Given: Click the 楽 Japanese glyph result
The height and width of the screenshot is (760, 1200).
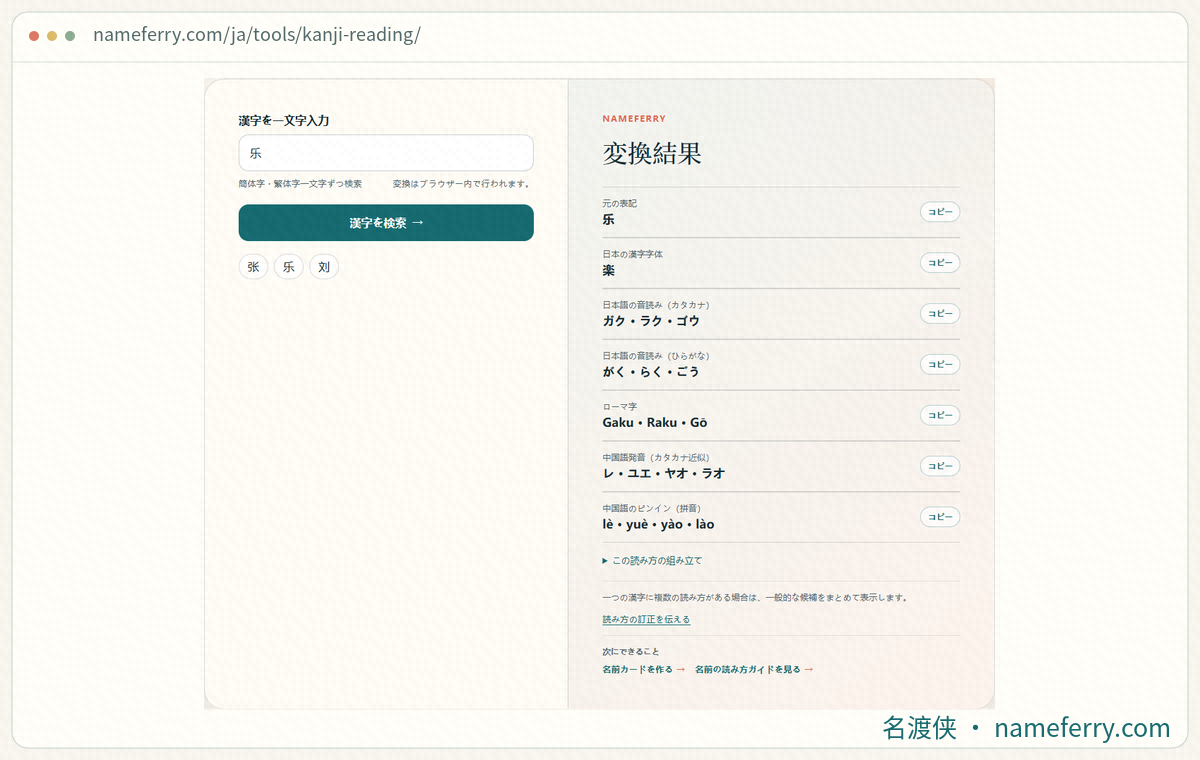Looking at the screenshot, I should tap(609, 270).
